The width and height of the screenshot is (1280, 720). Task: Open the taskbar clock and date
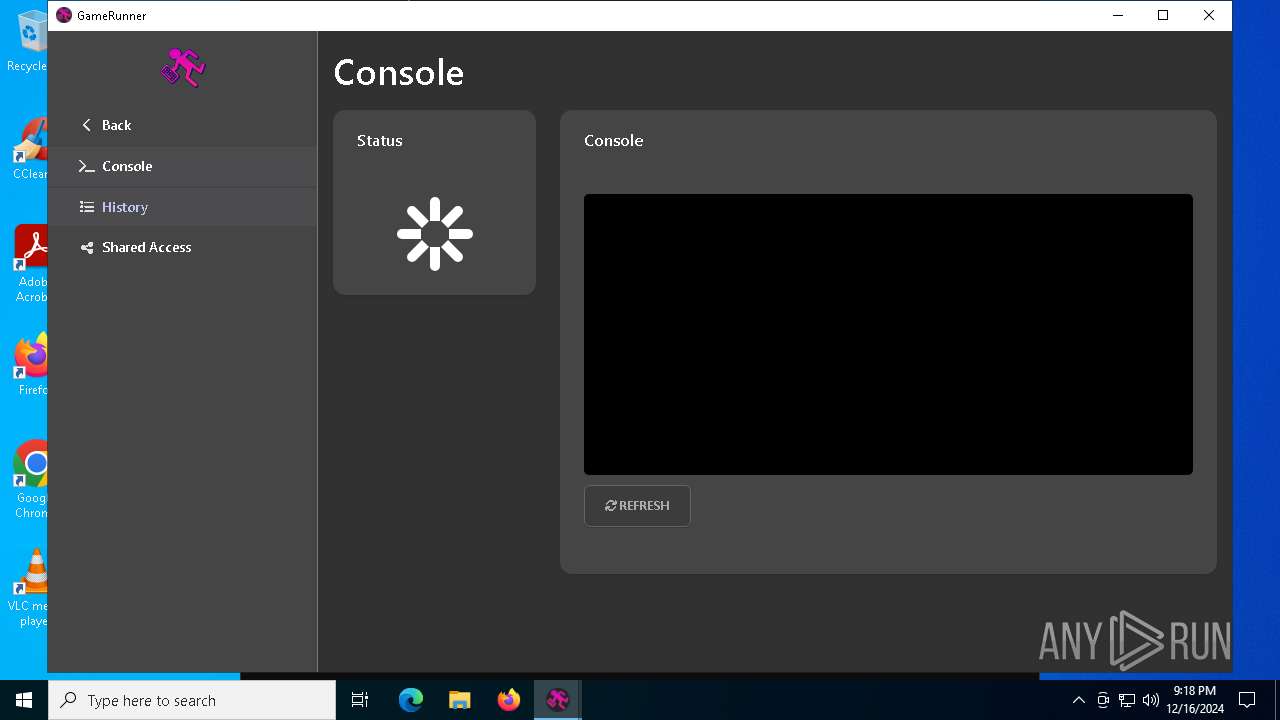pos(1194,700)
